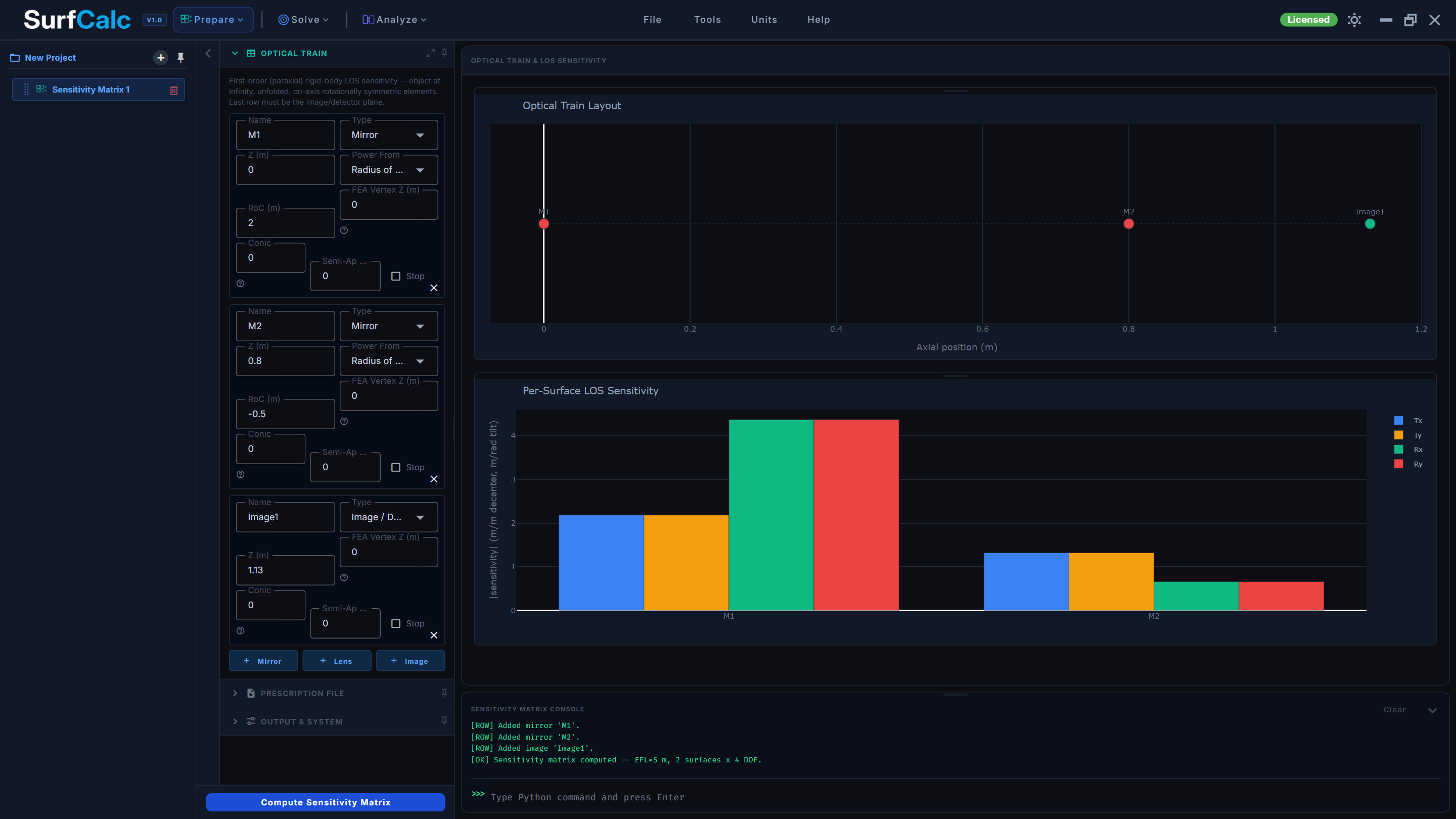Remove the M2 surface row
This screenshot has width=1456, height=819.
click(x=434, y=479)
